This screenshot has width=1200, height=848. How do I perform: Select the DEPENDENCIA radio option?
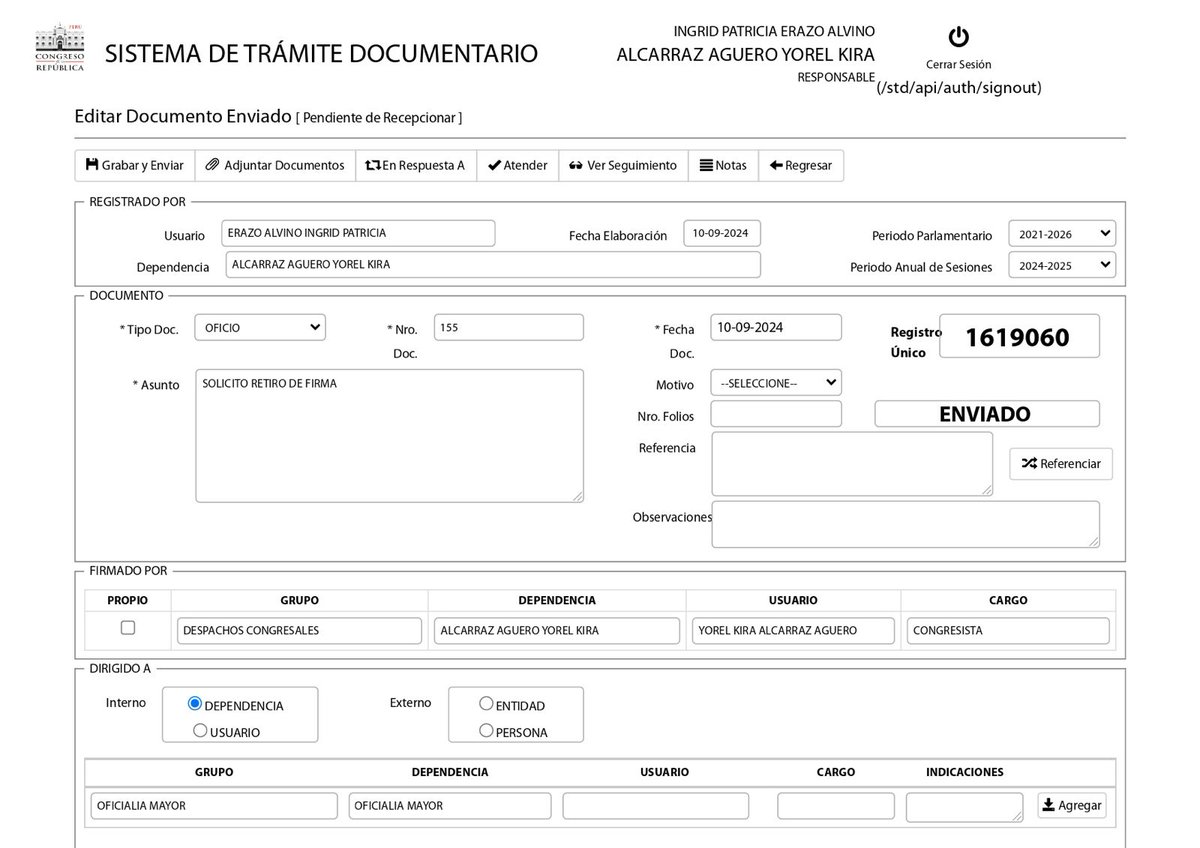[x=195, y=704]
